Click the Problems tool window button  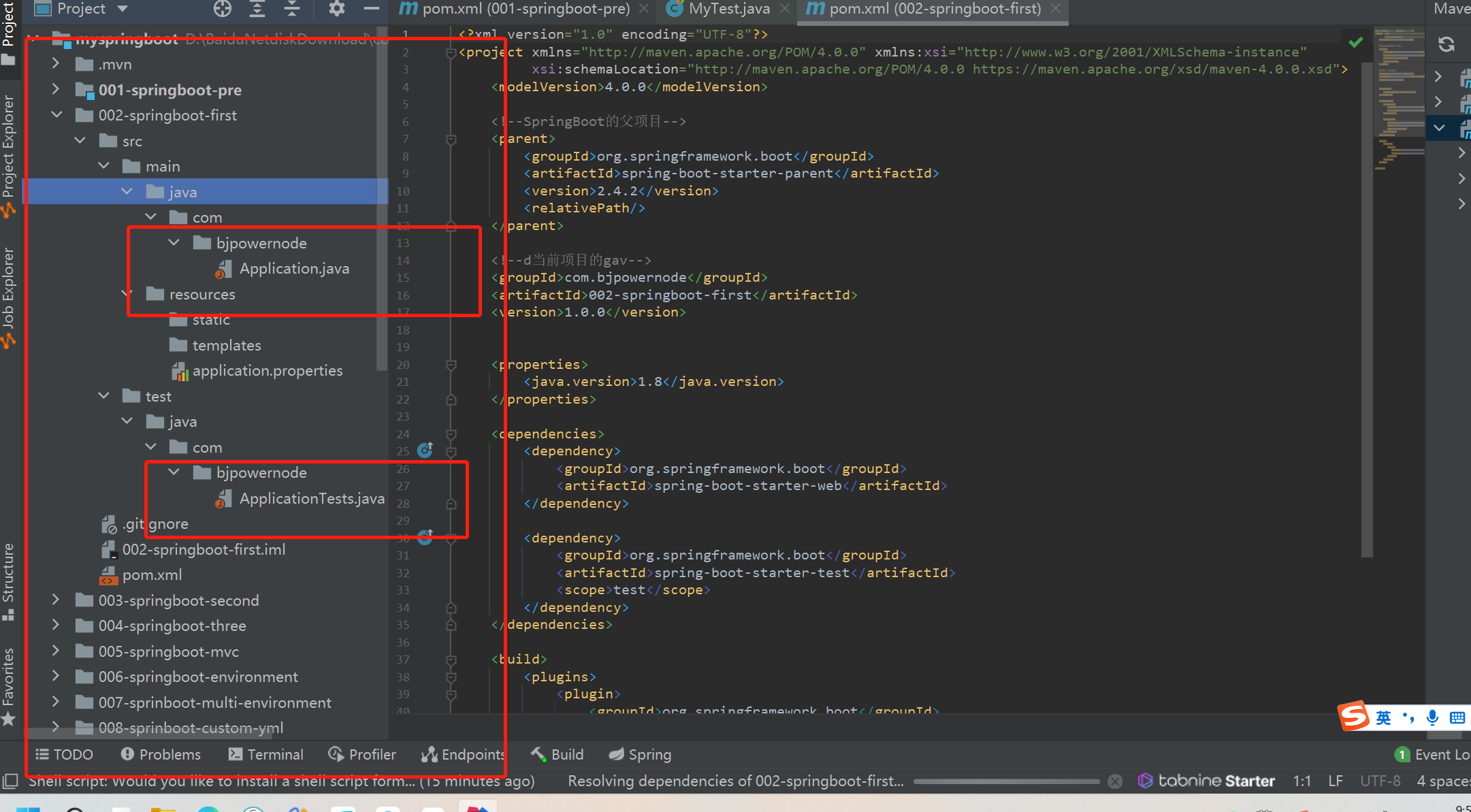coord(161,754)
